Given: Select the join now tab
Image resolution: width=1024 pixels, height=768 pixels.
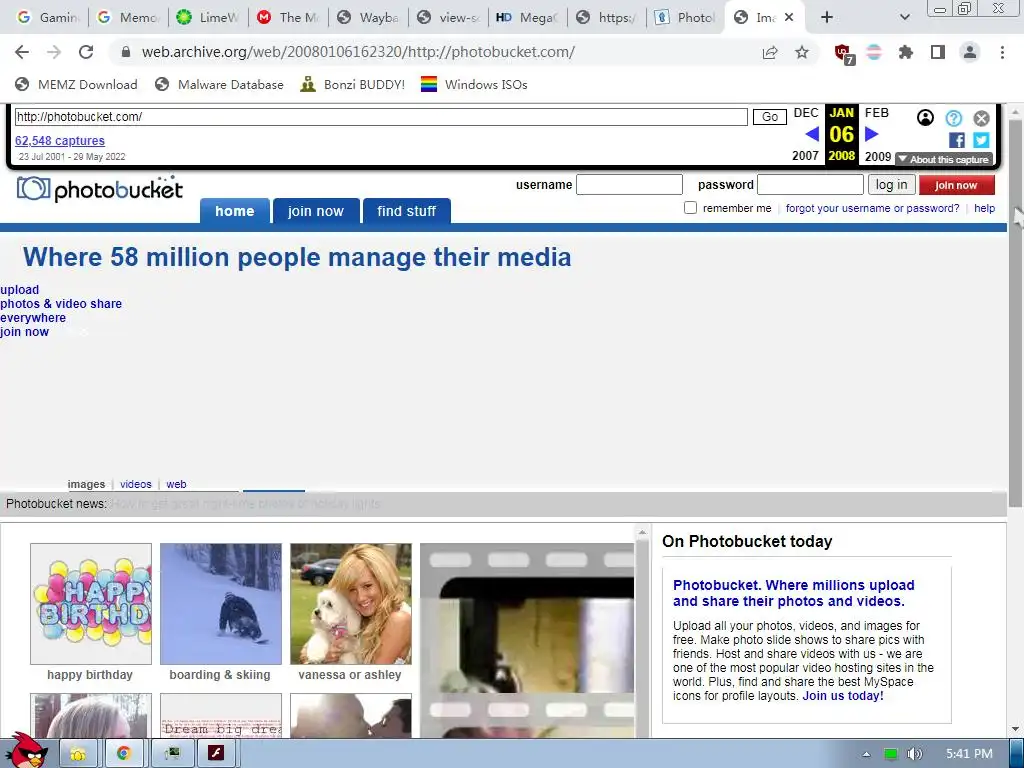Looking at the screenshot, I should tap(316, 211).
